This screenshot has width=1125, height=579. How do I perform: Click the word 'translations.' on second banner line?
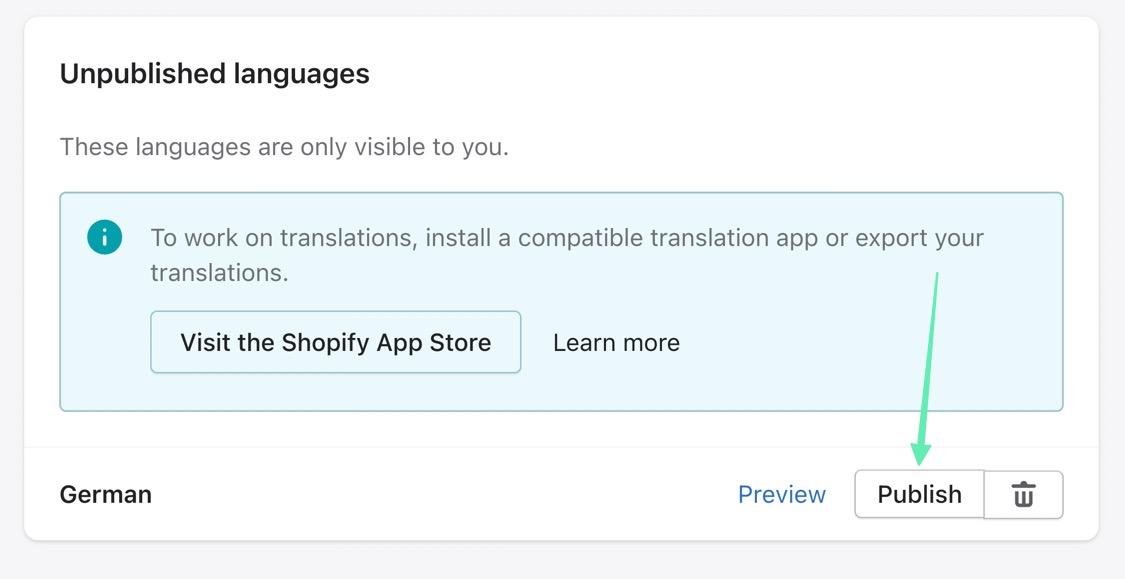219,272
